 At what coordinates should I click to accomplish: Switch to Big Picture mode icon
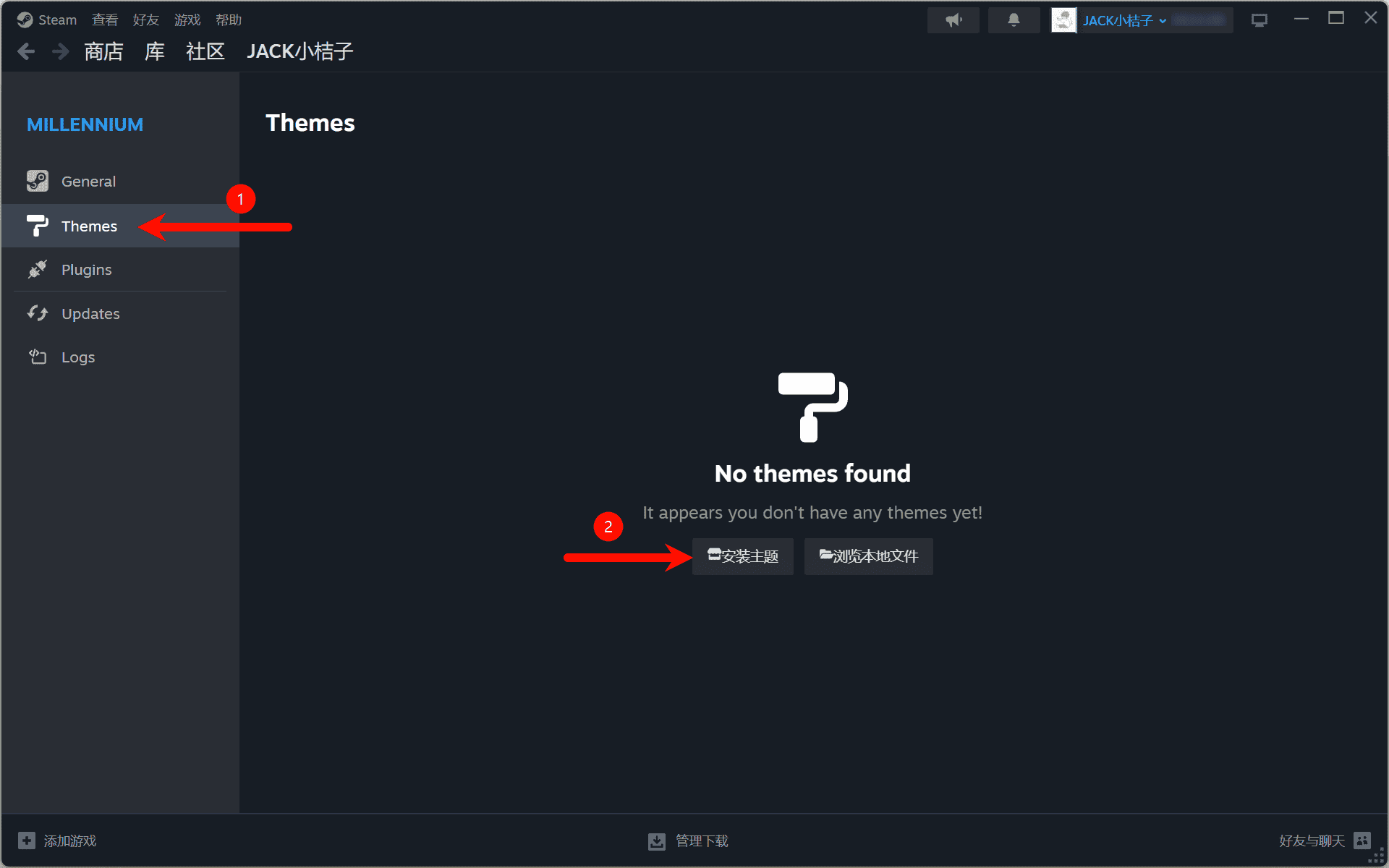click(x=1260, y=20)
